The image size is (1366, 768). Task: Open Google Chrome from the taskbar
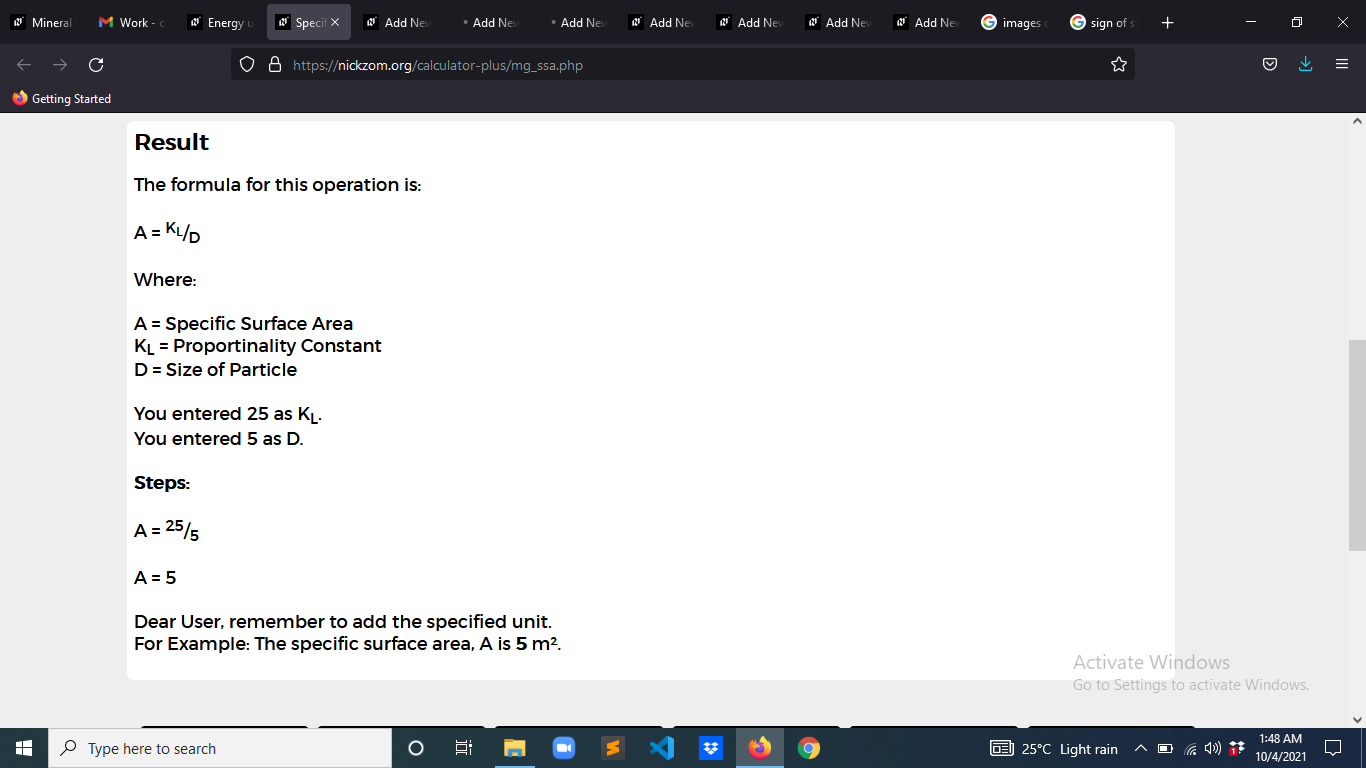pos(809,748)
